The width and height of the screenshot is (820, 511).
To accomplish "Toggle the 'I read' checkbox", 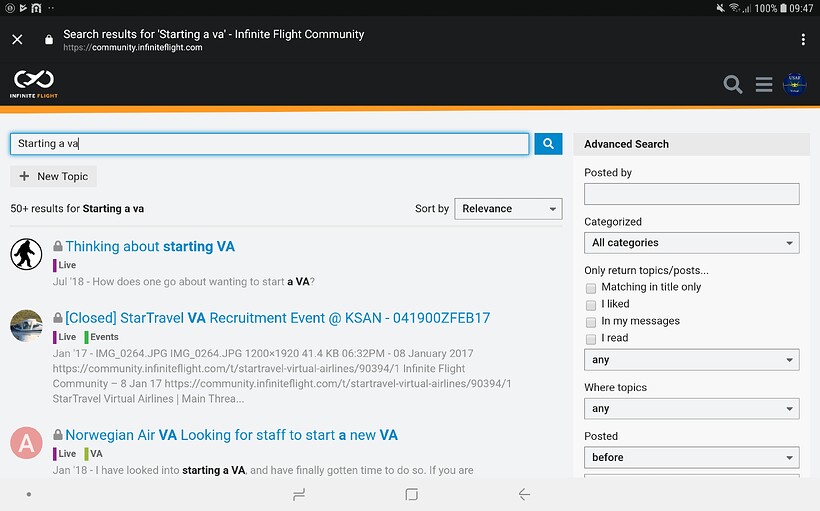I will [x=591, y=339].
